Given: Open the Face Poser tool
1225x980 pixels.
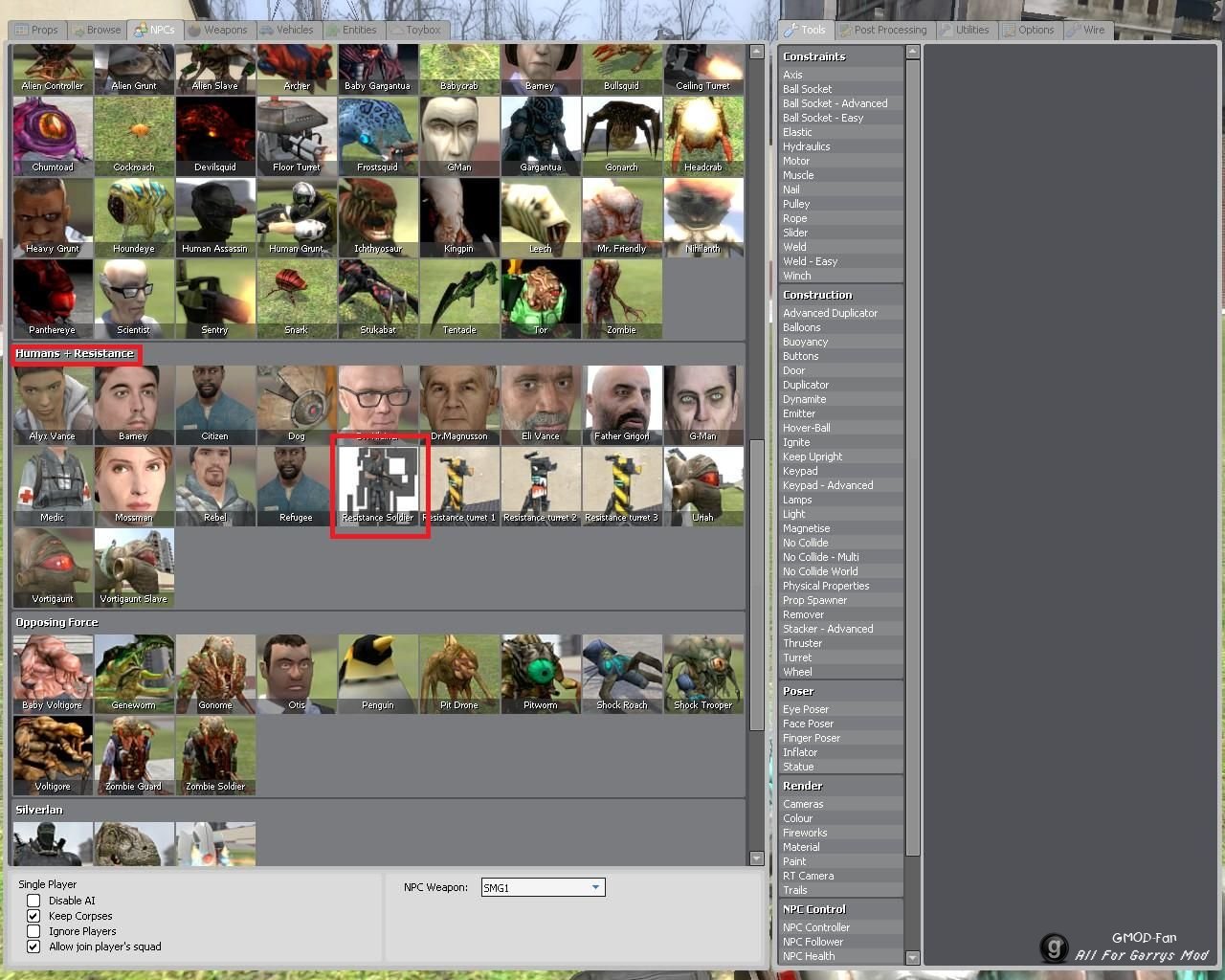Looking at the screenshot, I should [x=841, y=724].
